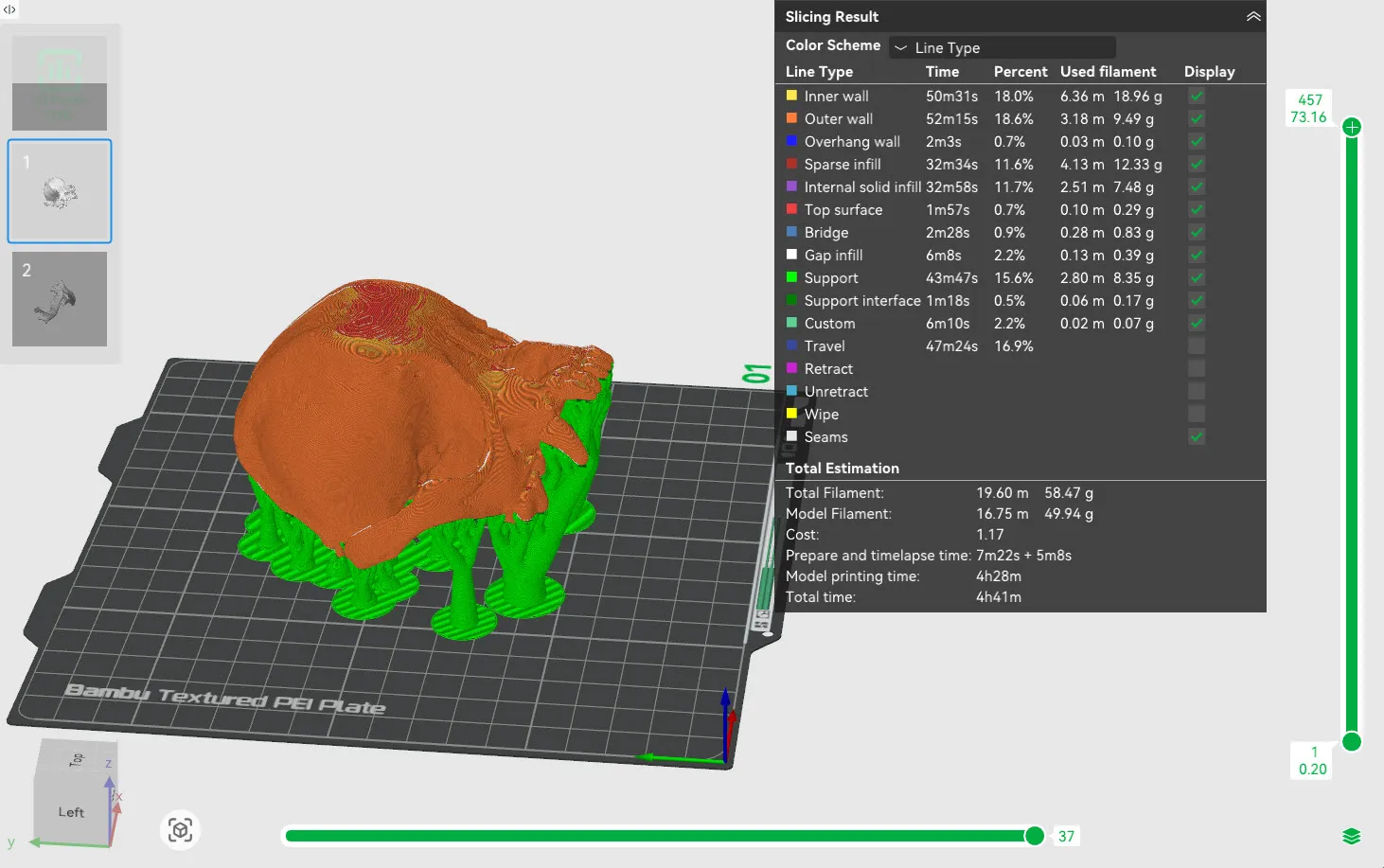Click the Overhang wall blue color swatch
Image resolution: width=1384 pixels, height=868 pixels.
coord(791,141)
